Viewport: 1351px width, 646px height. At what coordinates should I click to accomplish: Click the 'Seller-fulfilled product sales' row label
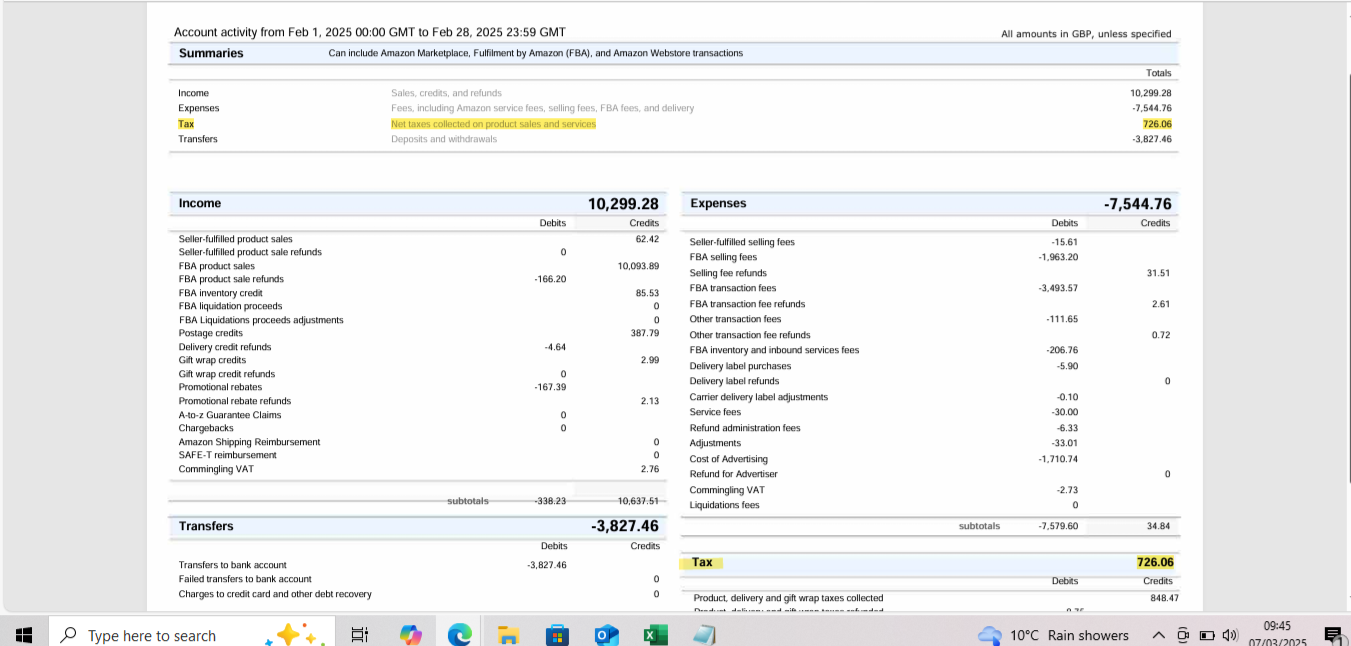pyautogui.click(x=236, y=239)
